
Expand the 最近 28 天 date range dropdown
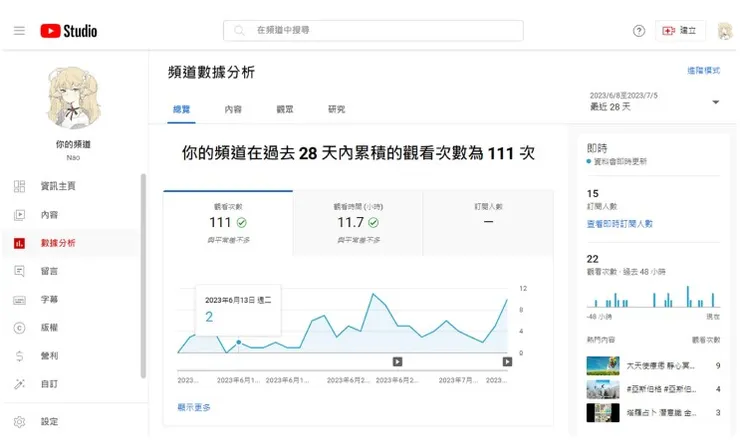pos(655,102)
